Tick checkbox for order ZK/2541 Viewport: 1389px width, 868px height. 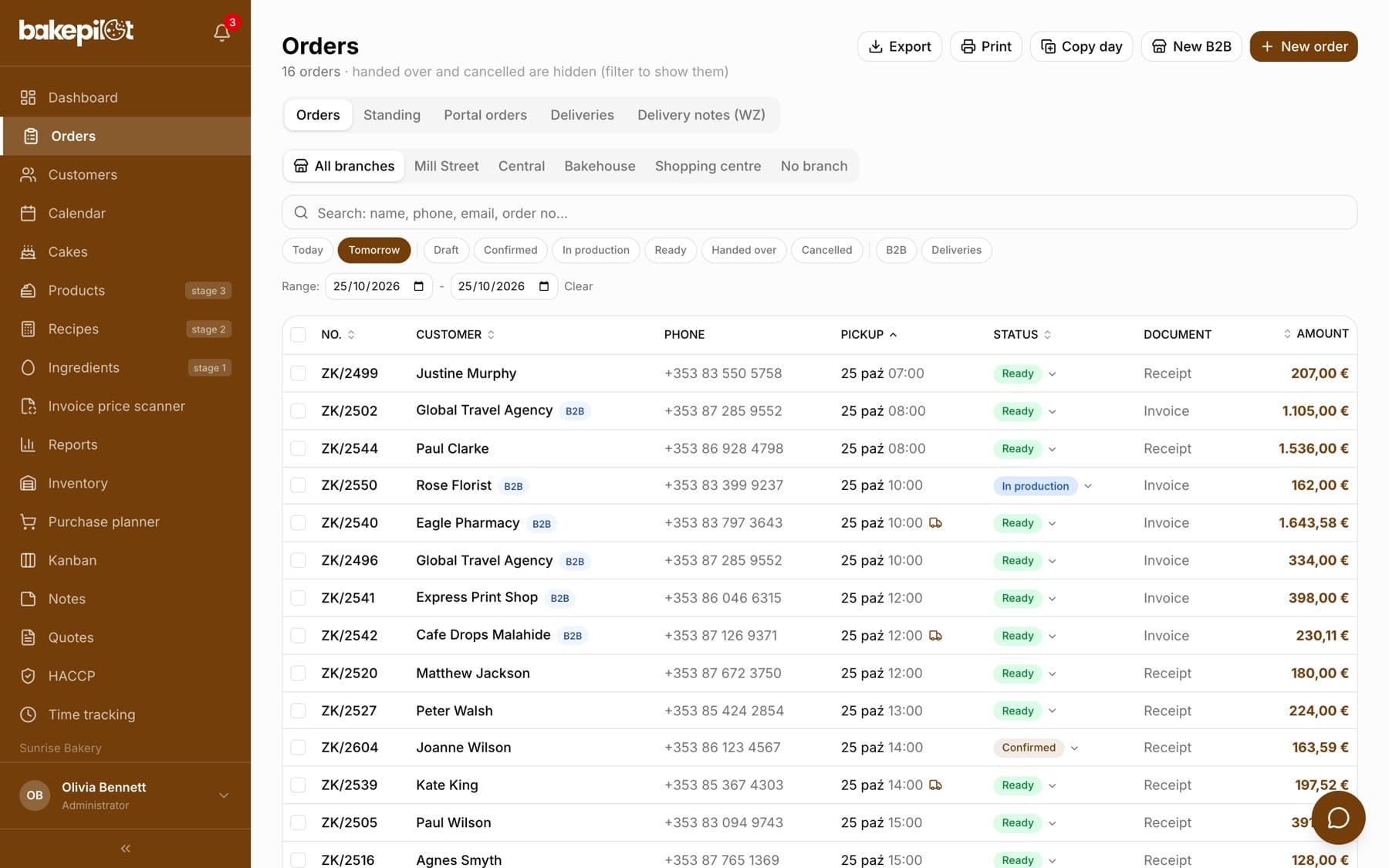click(x=298, y=598)
